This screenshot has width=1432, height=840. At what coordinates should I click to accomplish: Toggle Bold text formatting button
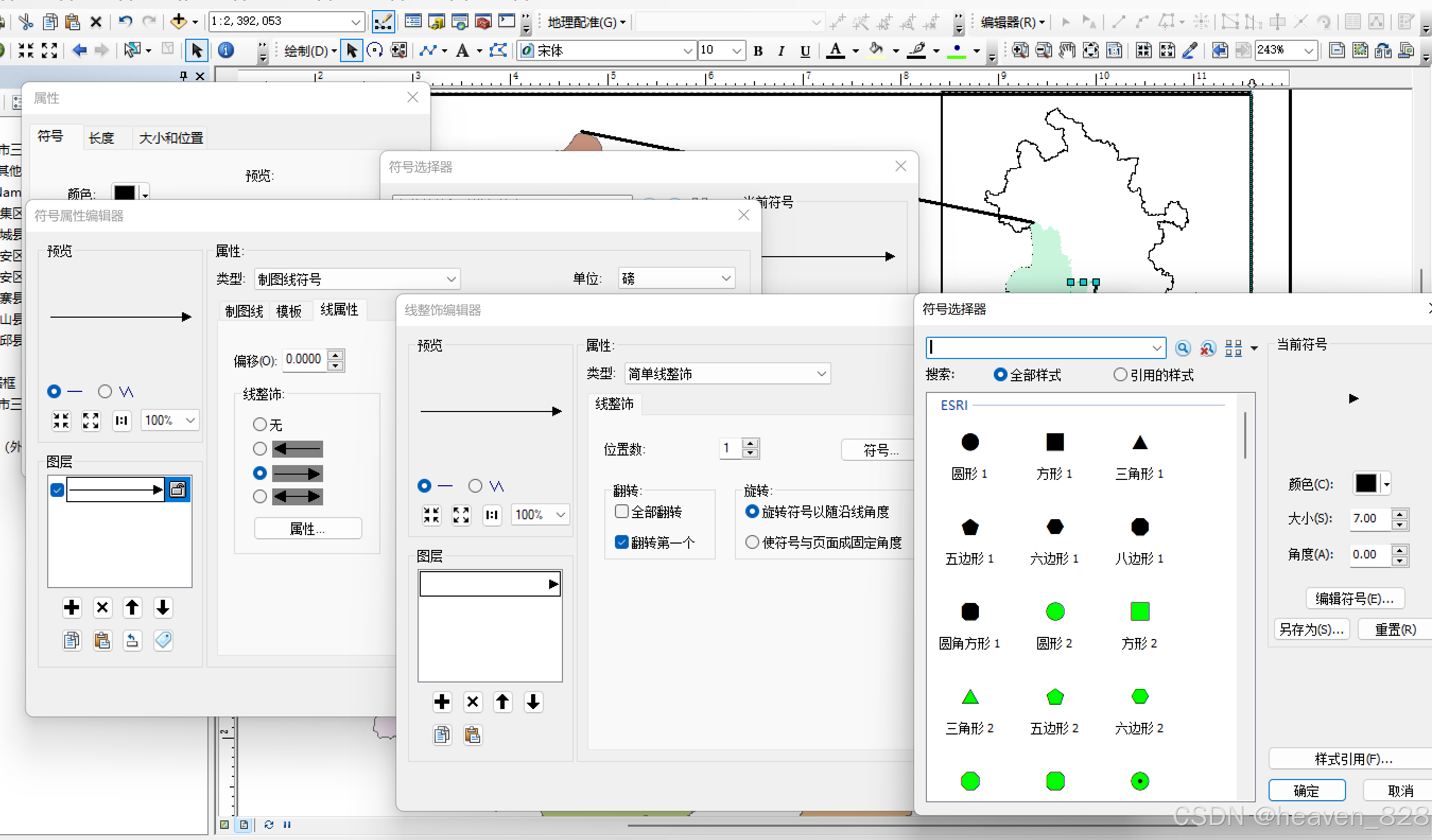[x=758, y=50]
